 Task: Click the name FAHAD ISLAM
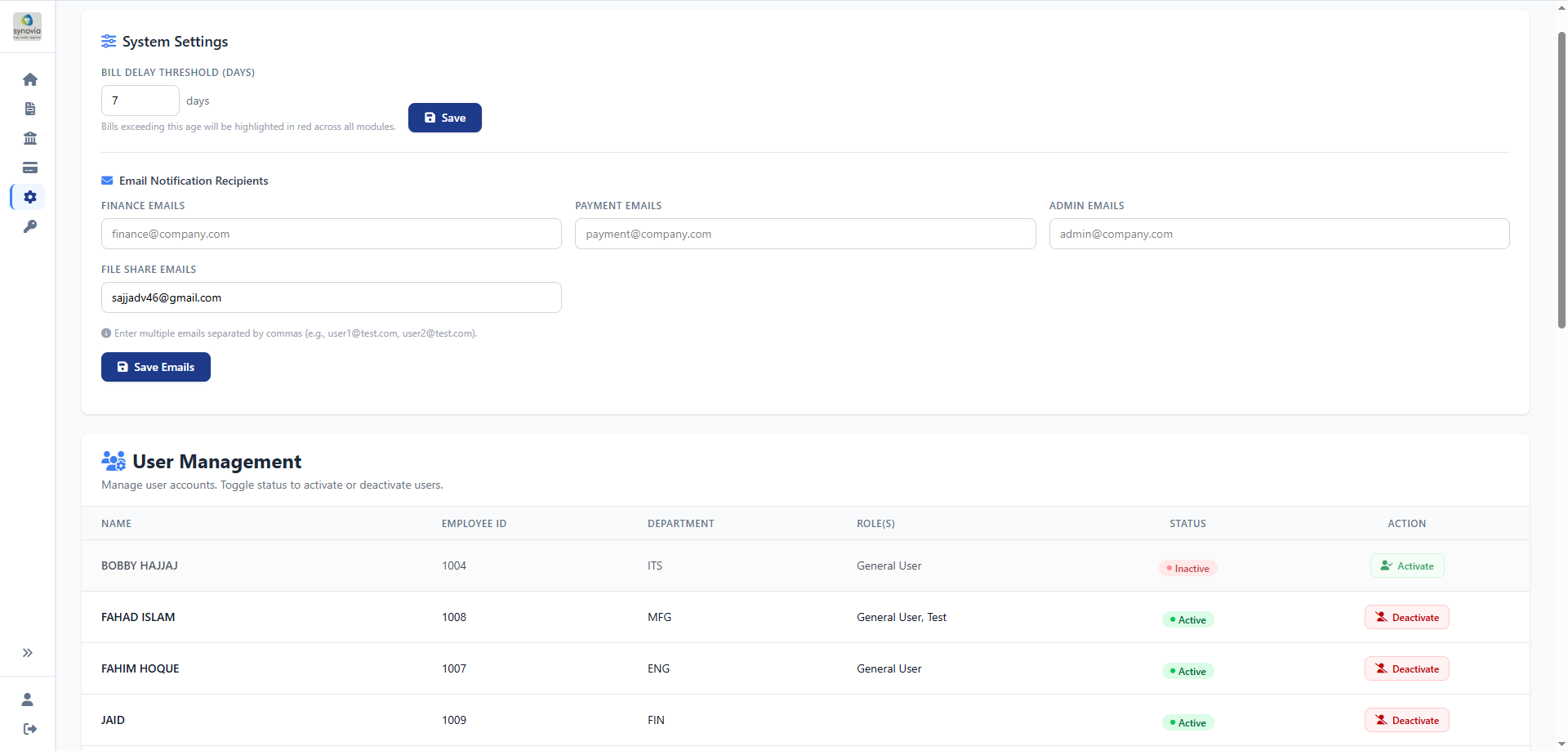pos(138,617)
